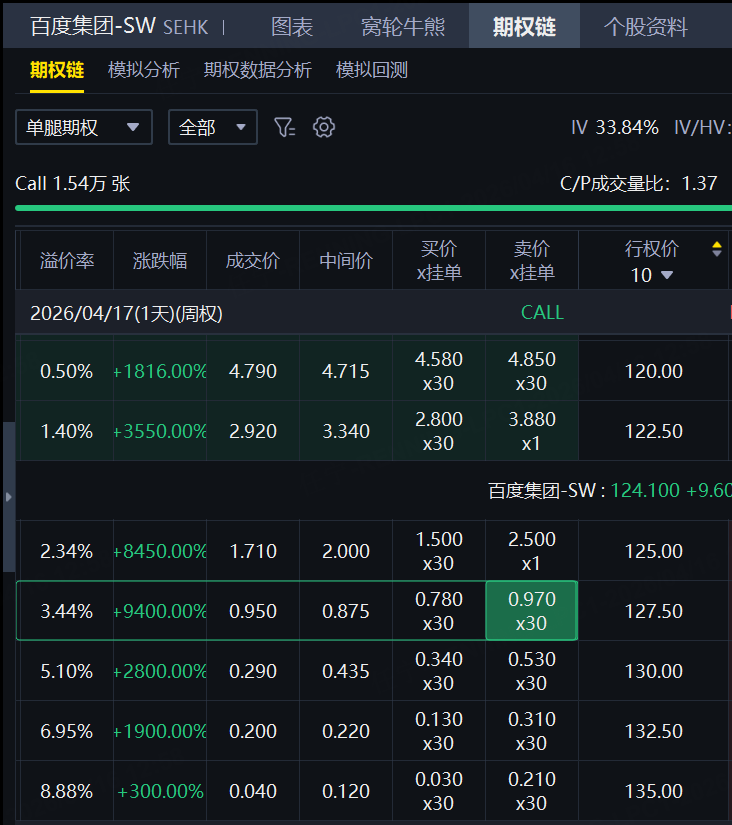Screen dimensions: 732x825
Task: Click highlighted ask price 0.970 cell
Action: coord(531,610)
